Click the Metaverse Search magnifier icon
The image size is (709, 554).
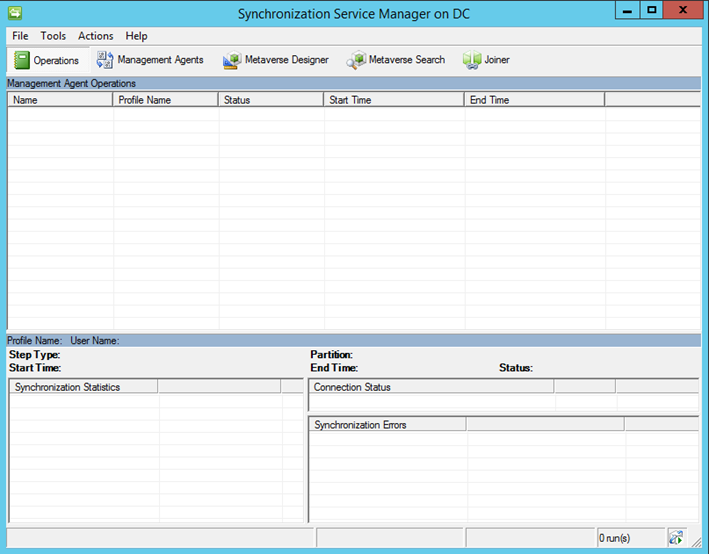coord(356,60)
